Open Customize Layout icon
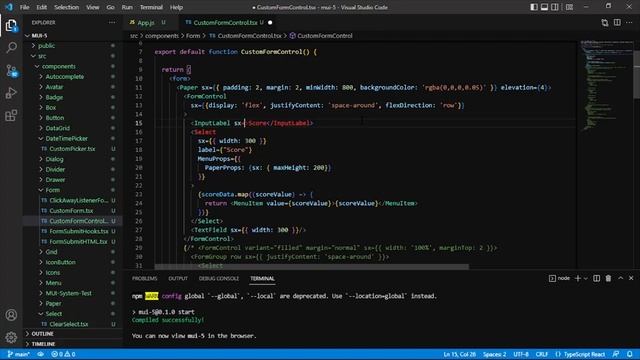 [569, 7]
